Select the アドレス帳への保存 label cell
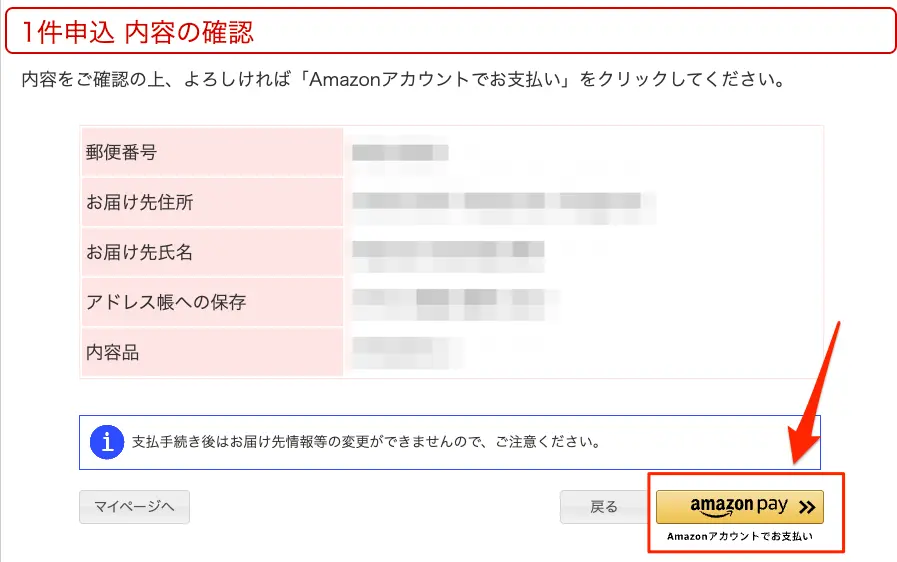The height and width of the screenshot is (562, 897). [x=211, y=302]
